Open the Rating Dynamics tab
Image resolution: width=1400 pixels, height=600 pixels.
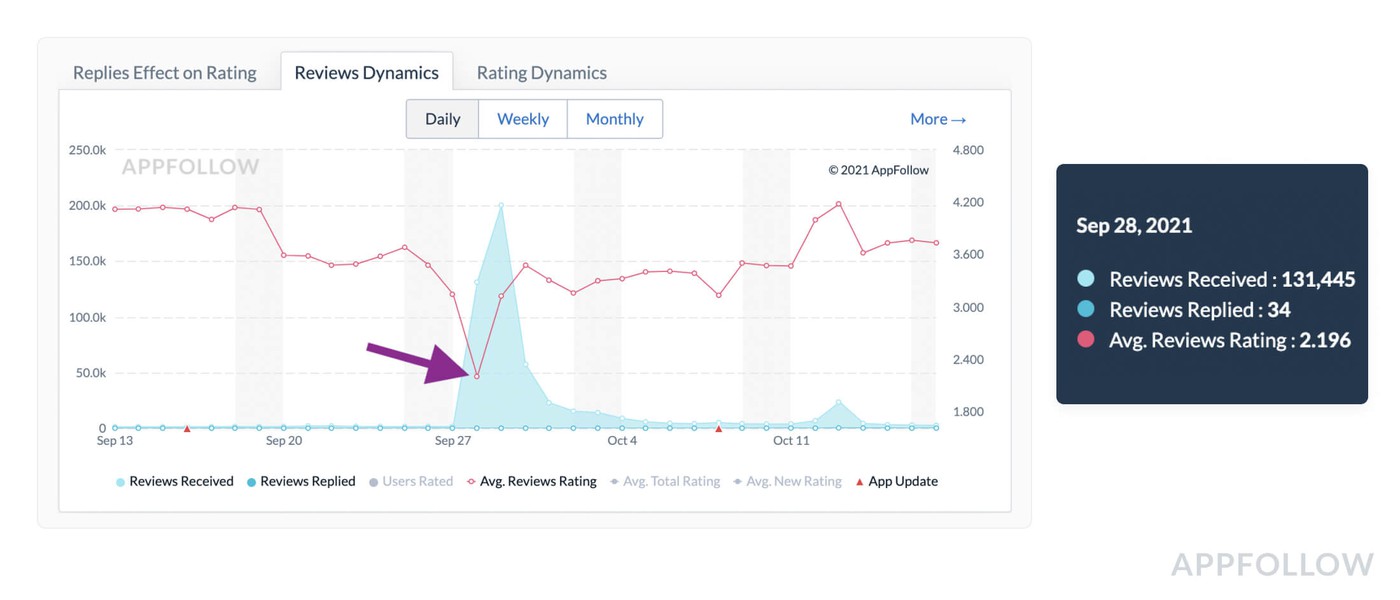coord(541,73)
